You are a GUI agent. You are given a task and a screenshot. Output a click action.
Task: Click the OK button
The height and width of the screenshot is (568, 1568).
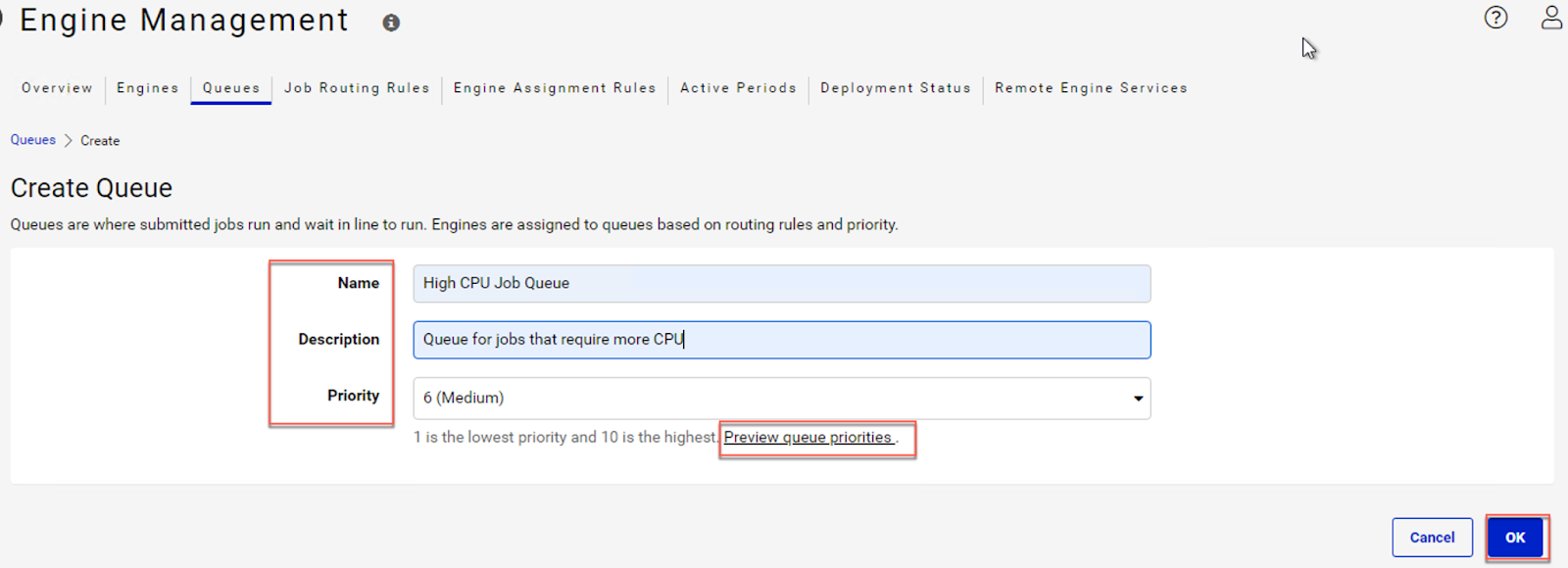pyautogui.click(x=1515, y=538)
